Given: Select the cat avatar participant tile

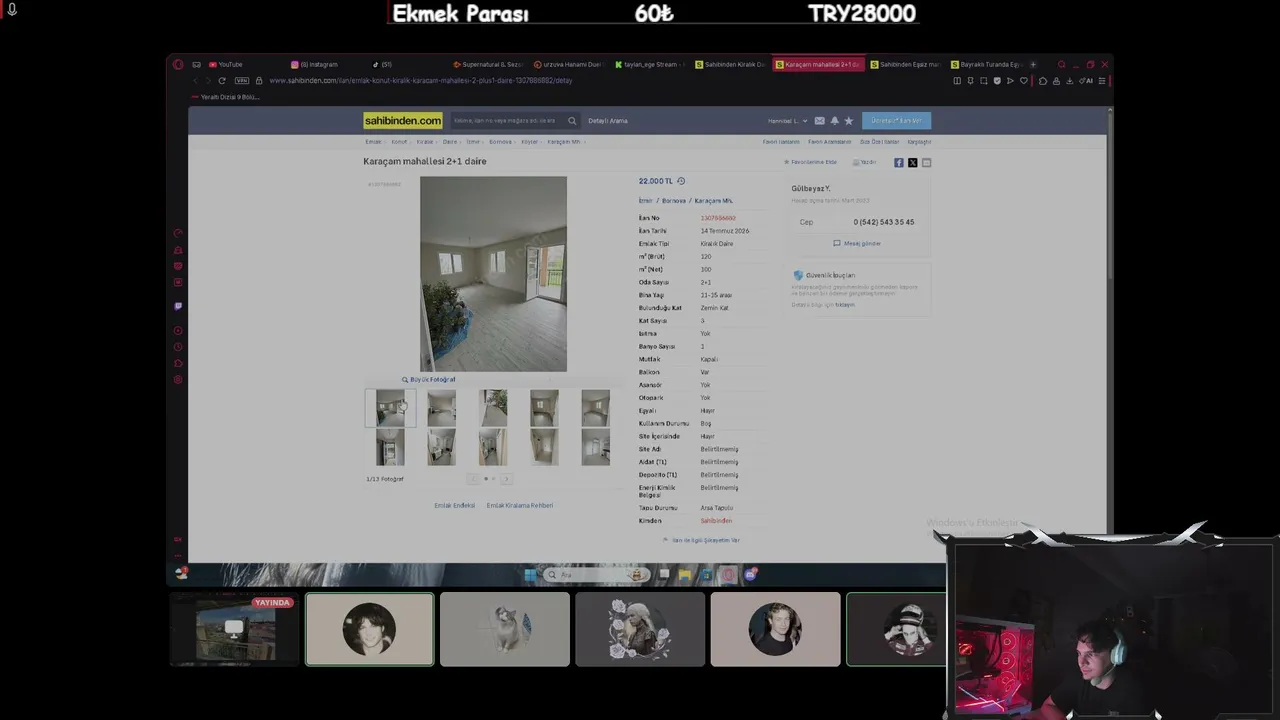Looking at the screenshot, I should click(x=505, y=629).
